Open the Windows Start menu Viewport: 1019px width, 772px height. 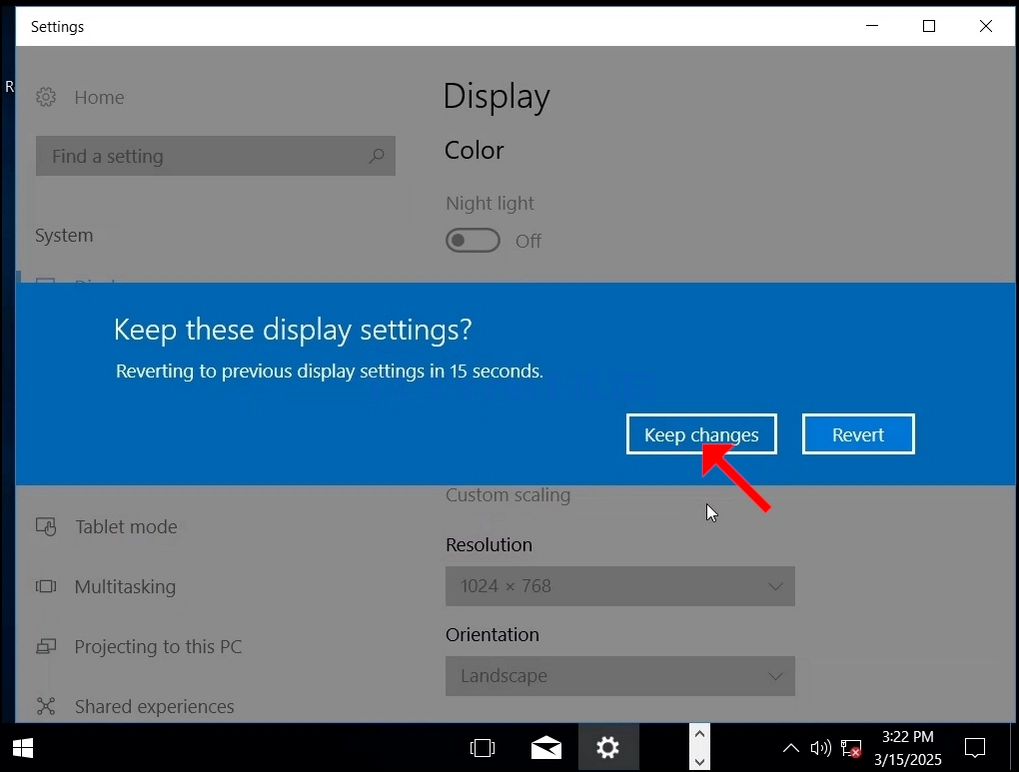pos(23,749)
